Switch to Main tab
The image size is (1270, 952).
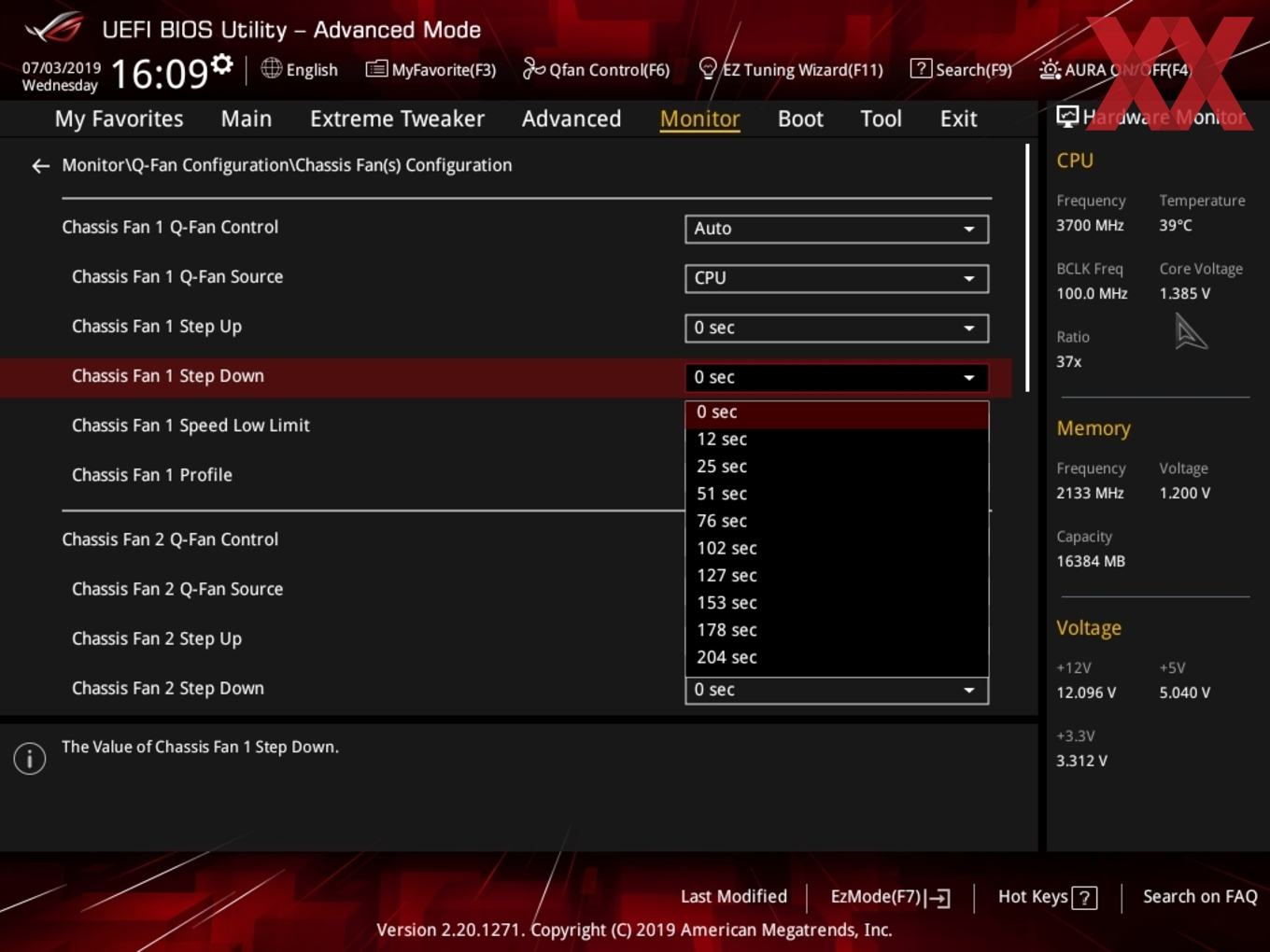pyautogui.click(x=247, y=119)
